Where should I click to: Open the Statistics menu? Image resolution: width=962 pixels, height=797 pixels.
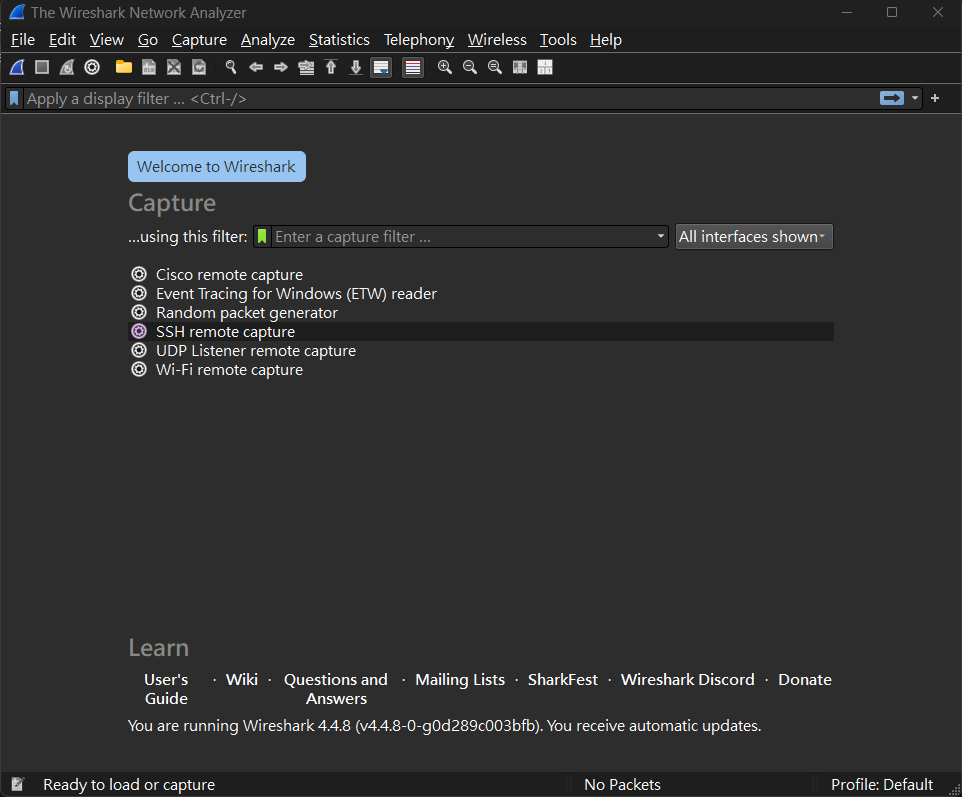(x=339, y=40)
